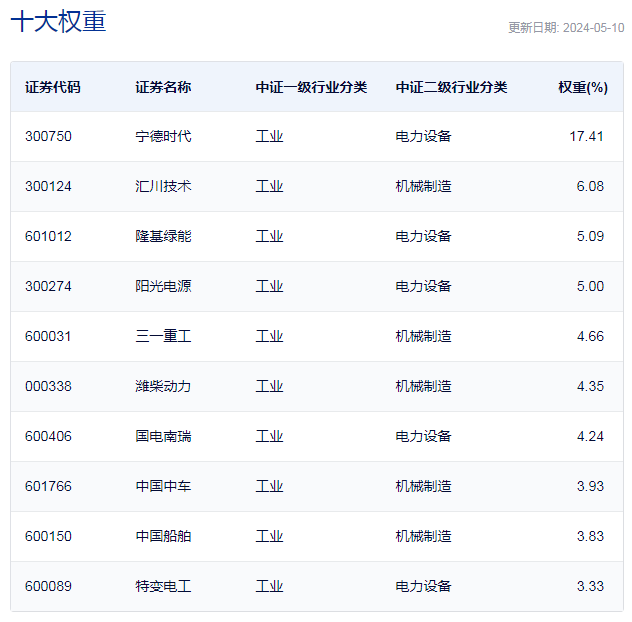632x622 pixels.
Task: Select security code 600089
Action: pyautogui.click(x=48, y=586)
